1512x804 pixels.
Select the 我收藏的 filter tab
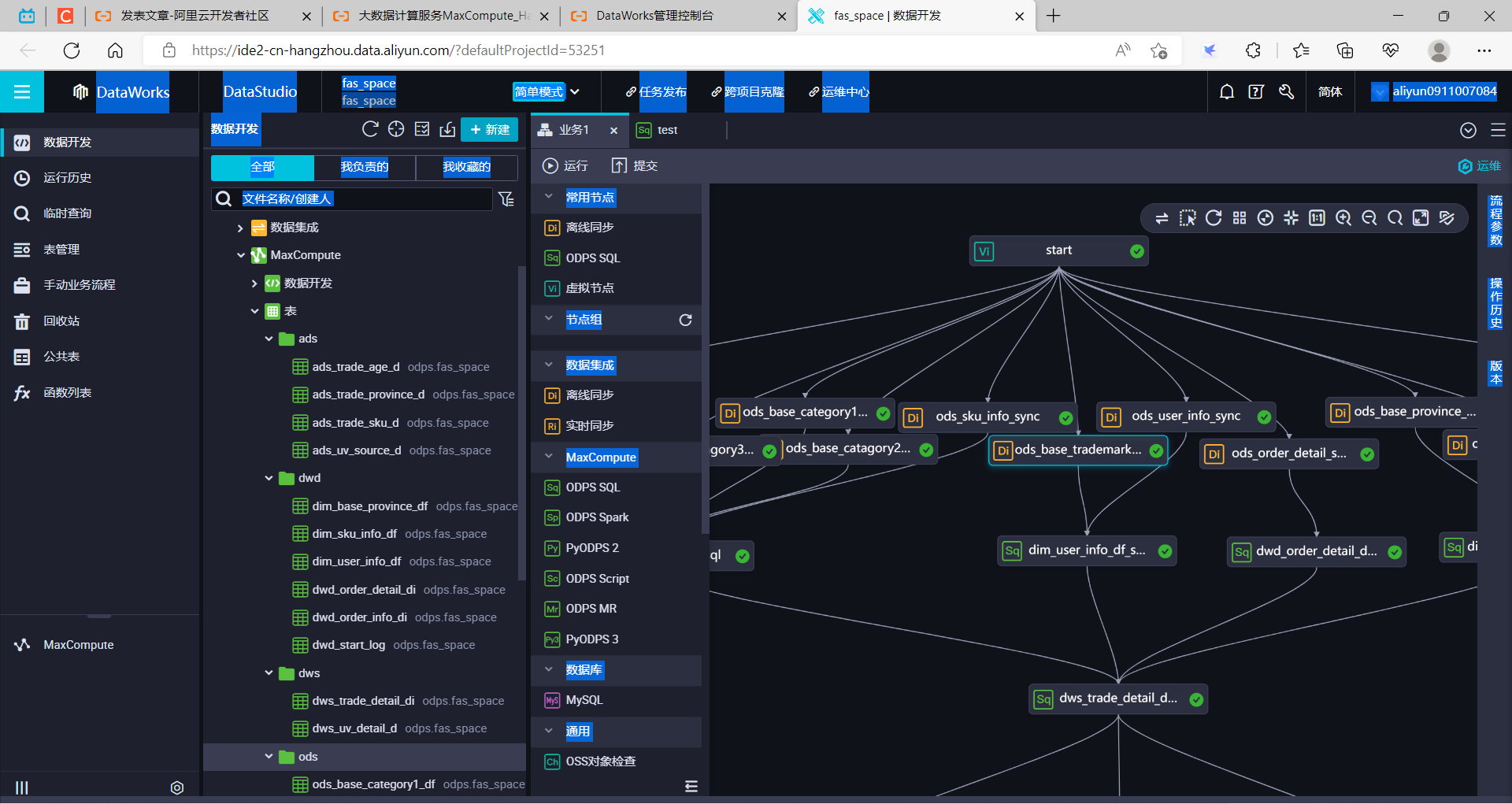click(466, 167)
